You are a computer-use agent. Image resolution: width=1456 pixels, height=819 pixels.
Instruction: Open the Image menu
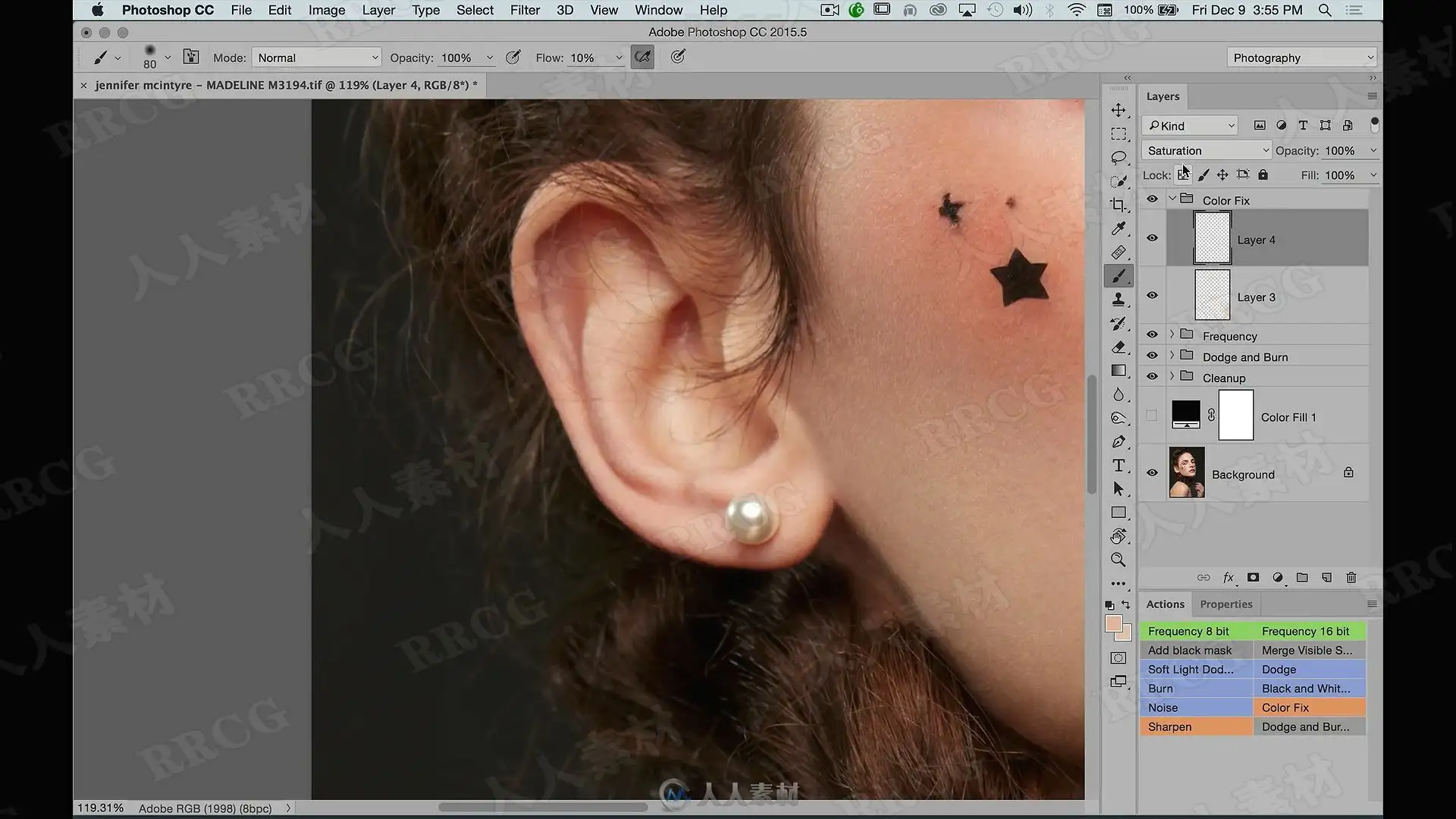point(327,10)
